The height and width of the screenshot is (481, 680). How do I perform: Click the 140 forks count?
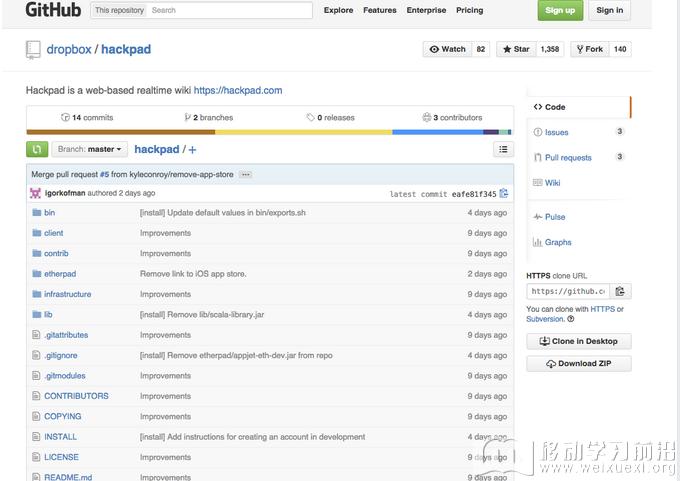(620, 49)
